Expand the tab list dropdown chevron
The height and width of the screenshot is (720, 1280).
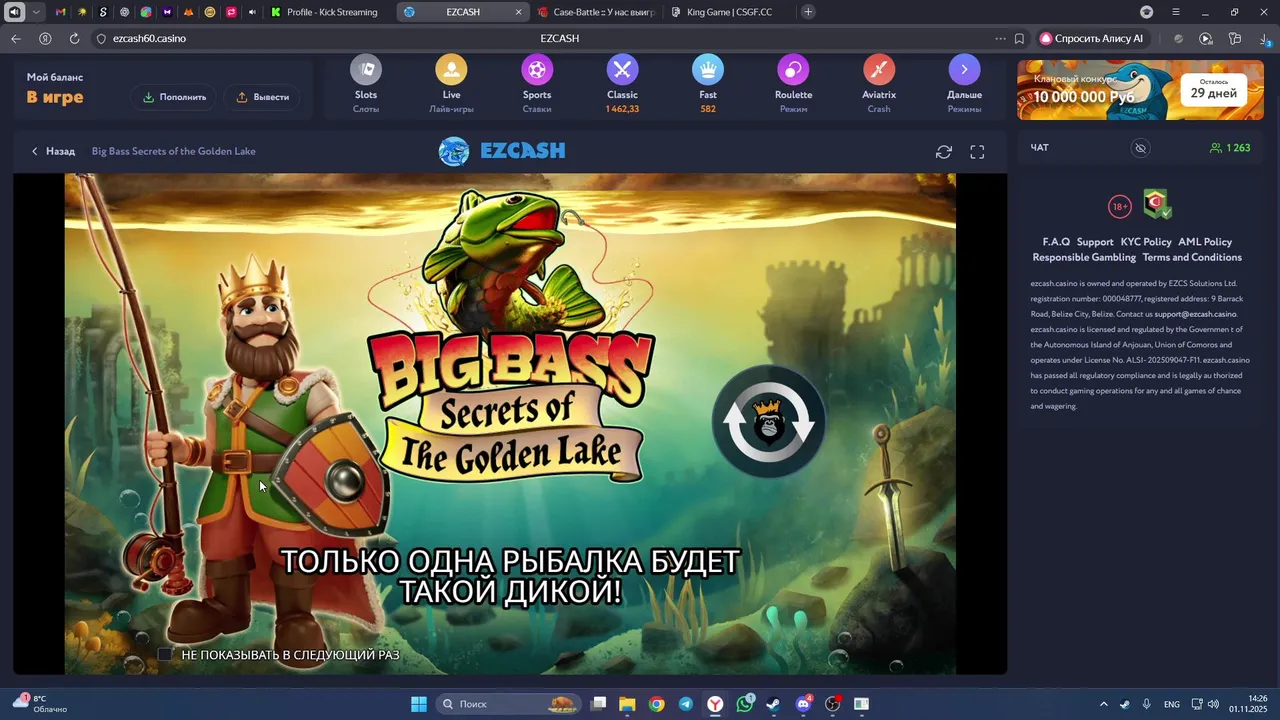[x=36, y=12]
